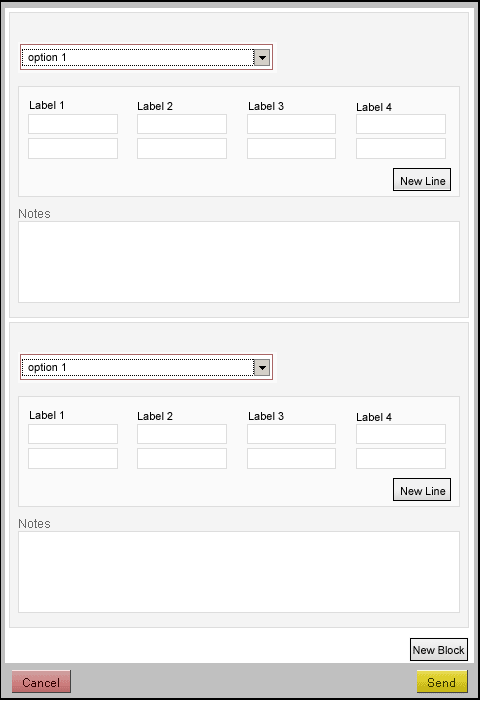Focus second-row Label 4 field in second block
480x701 pixels.
401,459
